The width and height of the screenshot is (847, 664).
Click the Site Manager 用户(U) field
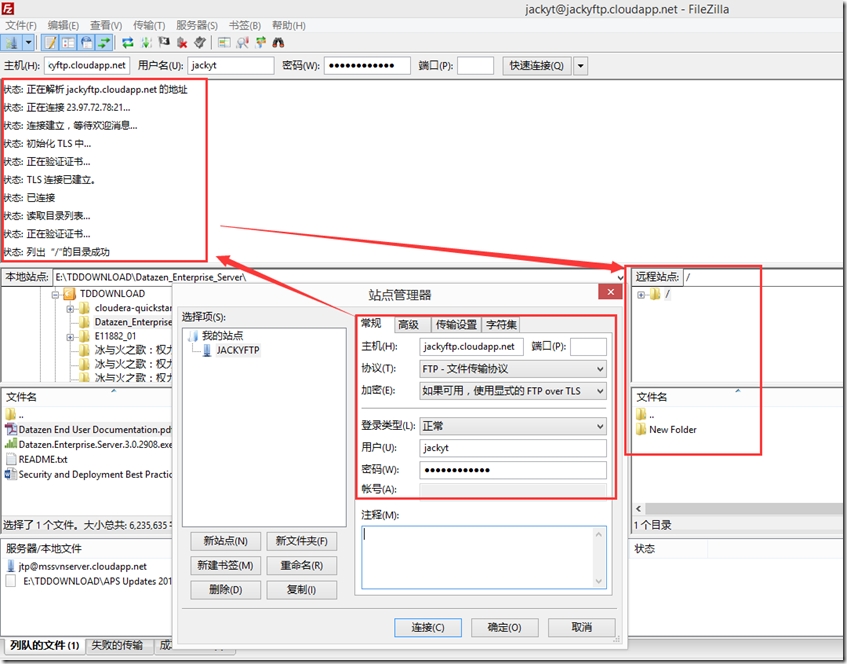click(513, 448)
